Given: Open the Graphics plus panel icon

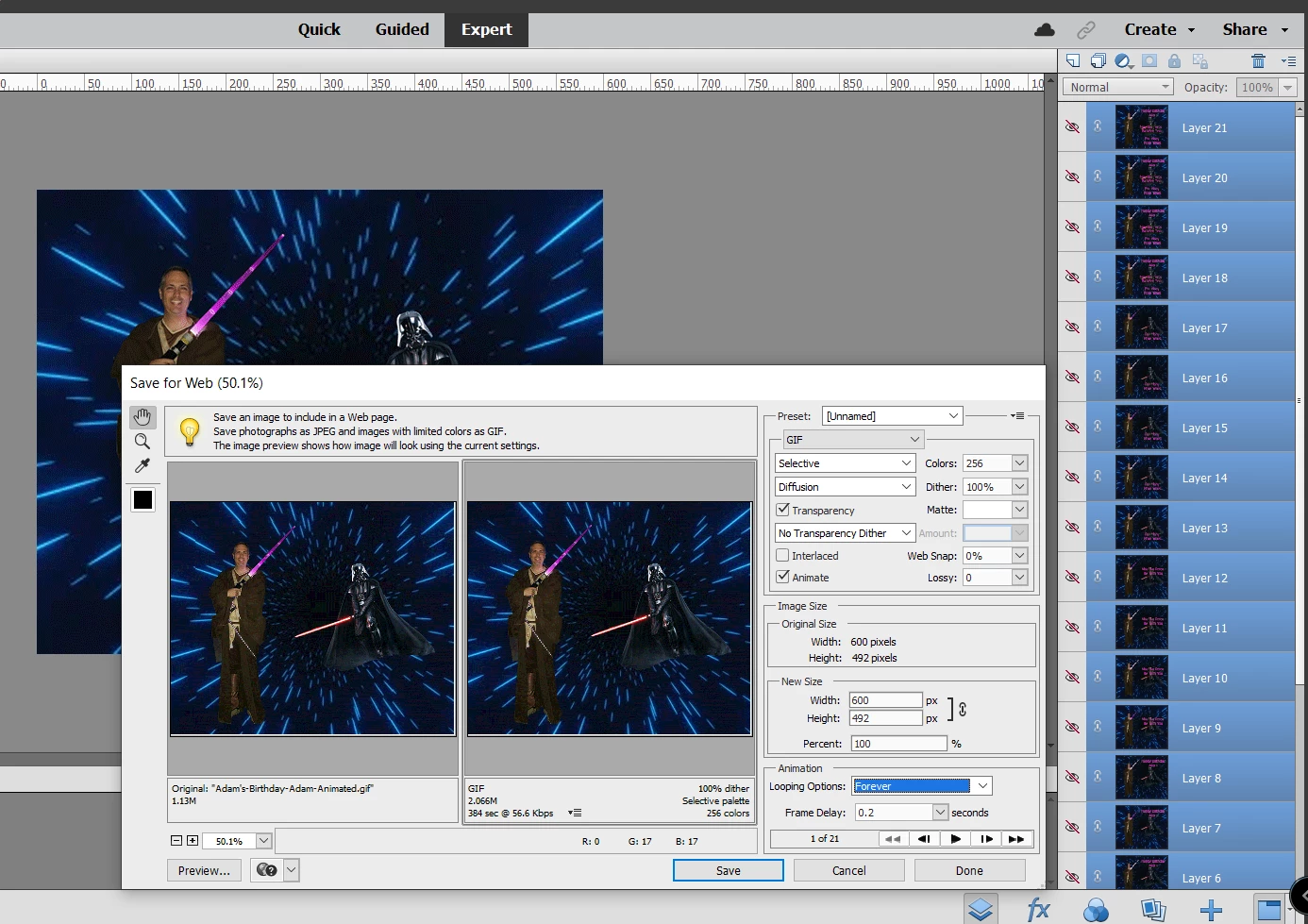Looking at the screenshot, I should 1211,910.
